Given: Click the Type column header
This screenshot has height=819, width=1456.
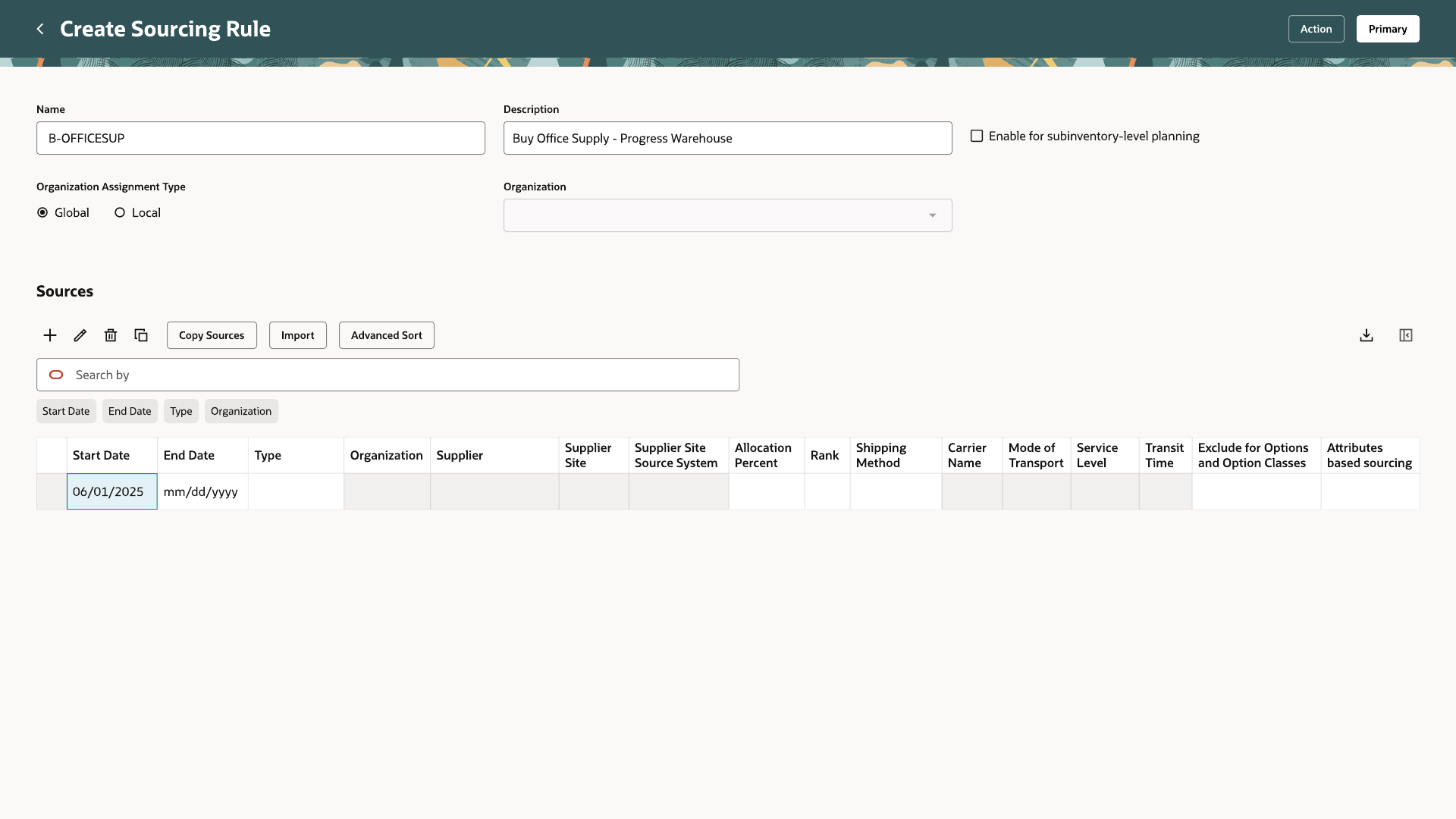Looking at the screenshot, I should point(296,455).
